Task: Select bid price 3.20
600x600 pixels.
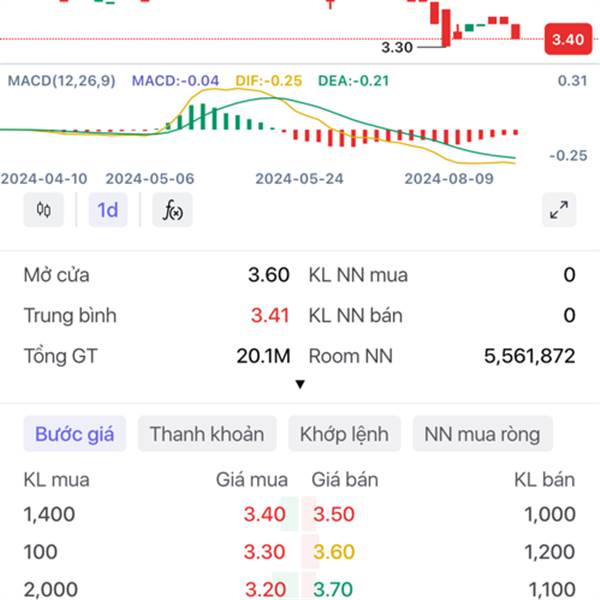Action: (265, 589)
